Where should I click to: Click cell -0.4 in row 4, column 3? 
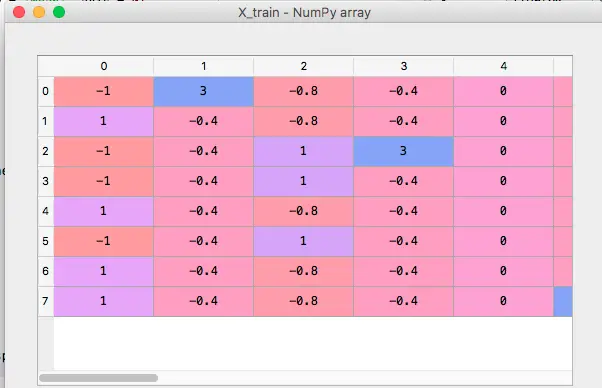pos(404,211)
